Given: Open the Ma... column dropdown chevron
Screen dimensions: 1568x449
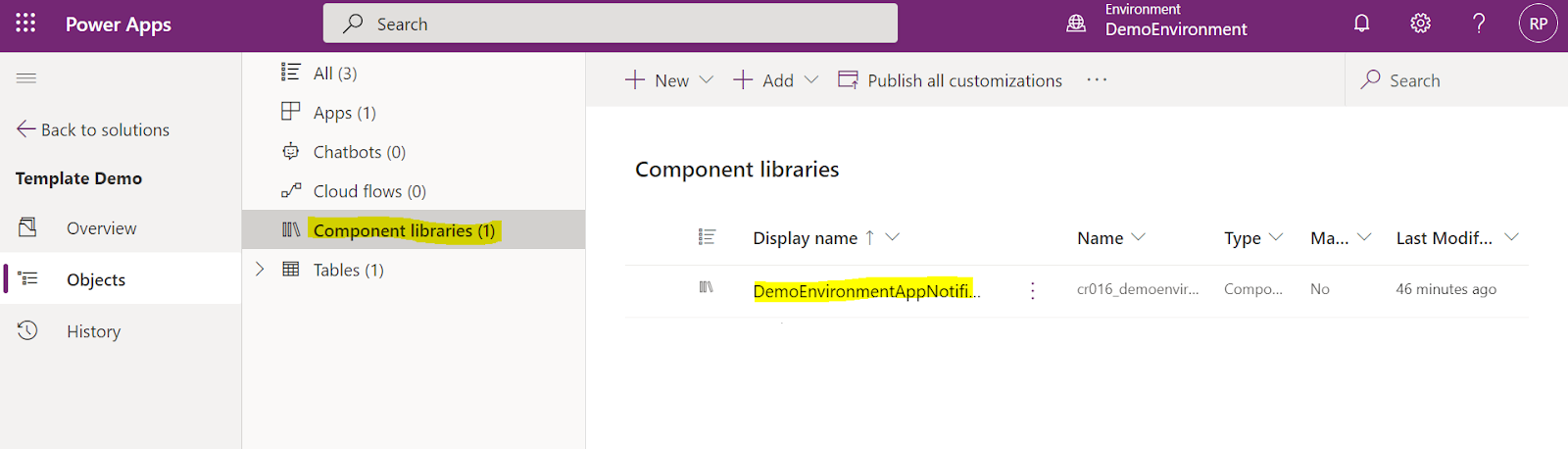Looking at the screenshot, I should coord(1363,237).
